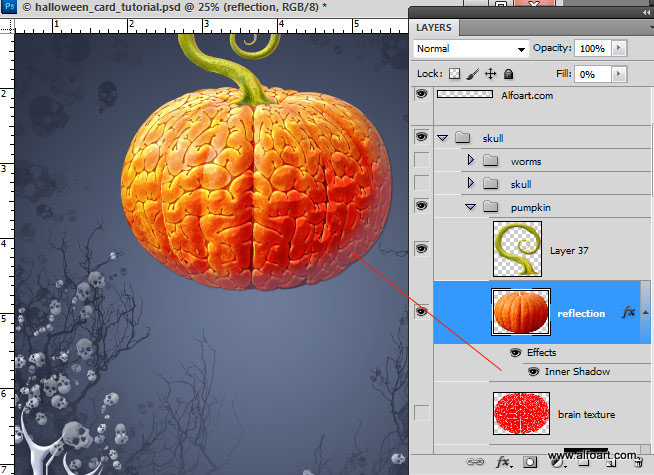This screenshot has width=654, height=475.
Task: Hide the Inner Shadow effect
Action: pos(533,372)
